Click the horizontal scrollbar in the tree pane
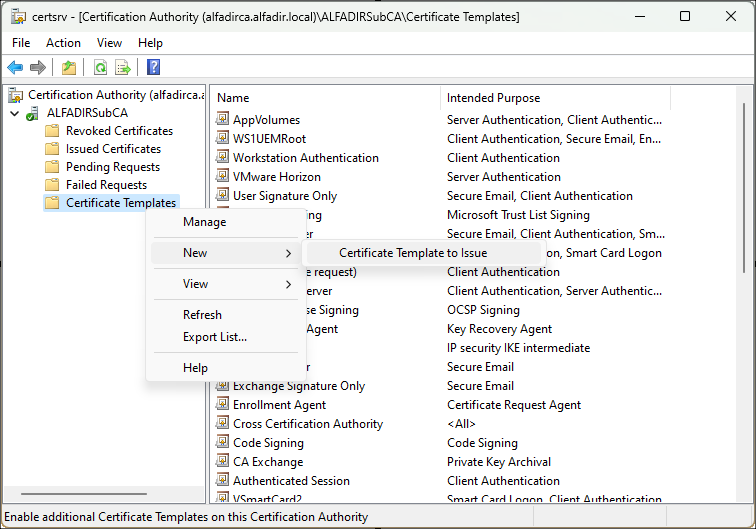Viewport: 756px width, 529px height. click(x=84, y=494)
